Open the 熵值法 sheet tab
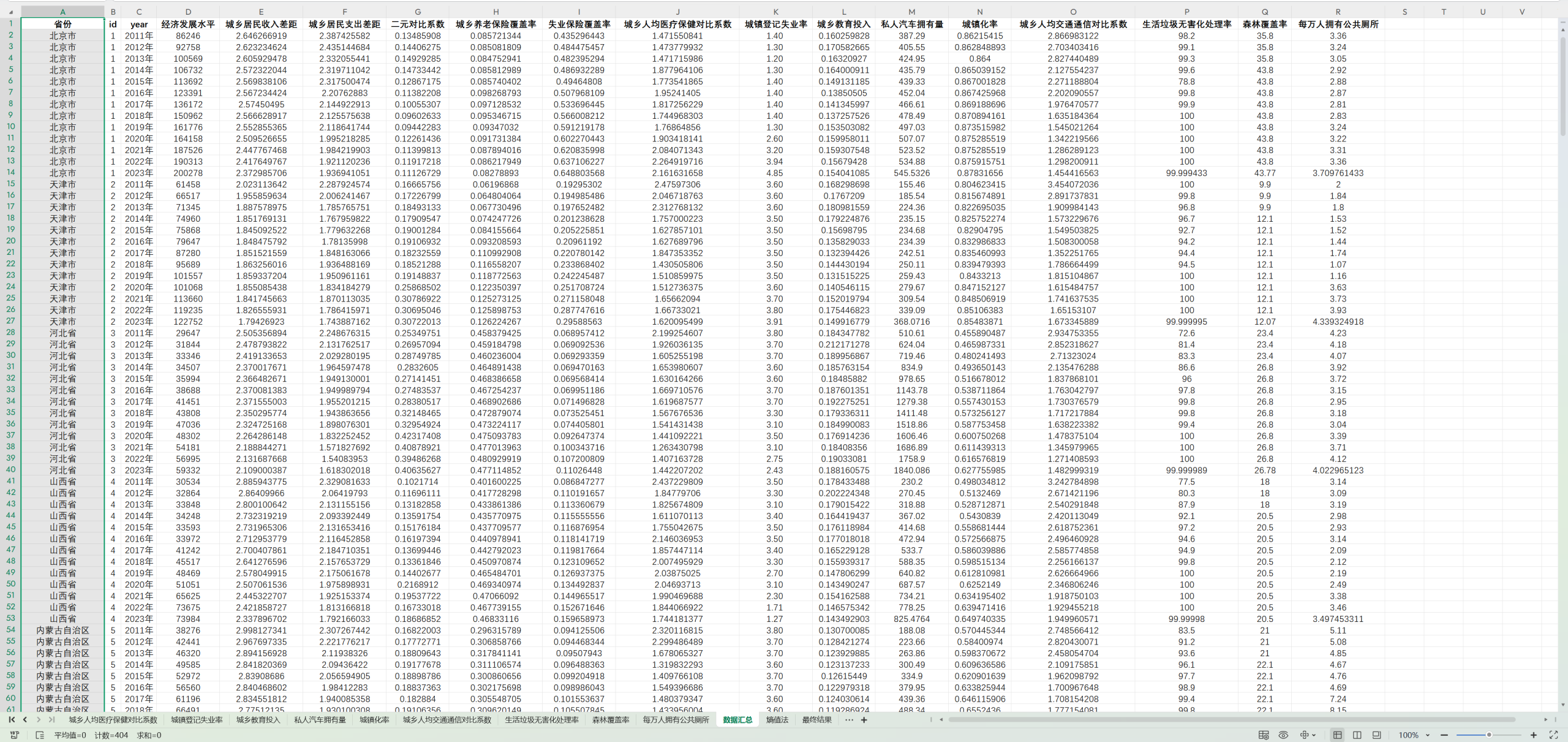The image size is (1568, 742). [777, 720]
